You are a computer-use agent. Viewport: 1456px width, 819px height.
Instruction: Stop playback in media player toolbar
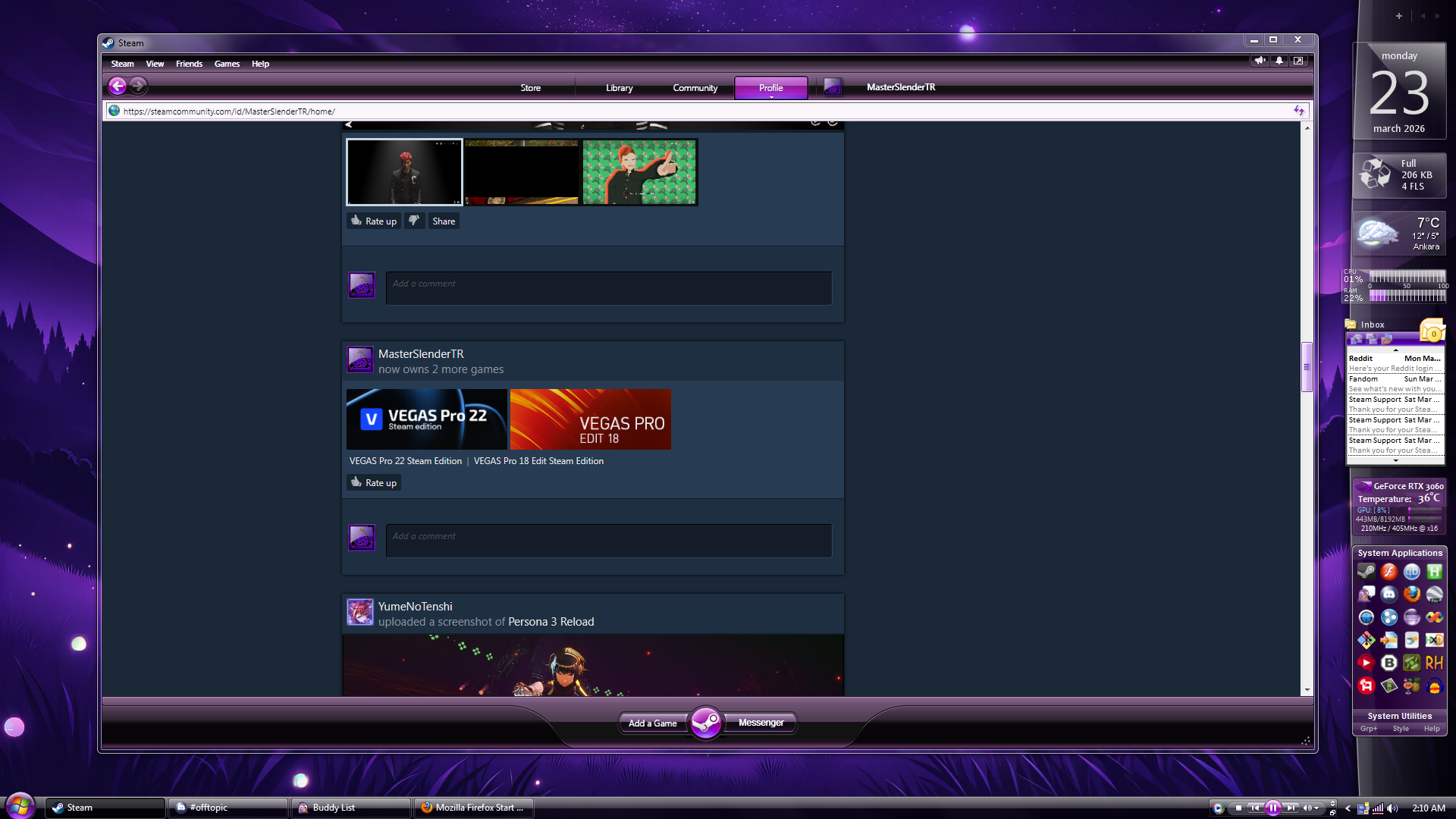1238,808
